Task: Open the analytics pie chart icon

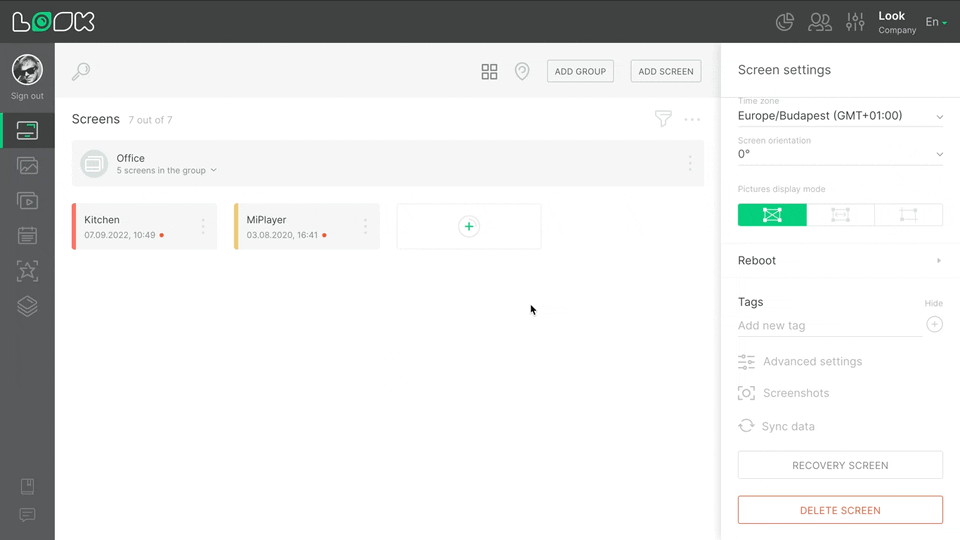Action: pos(785,21)
